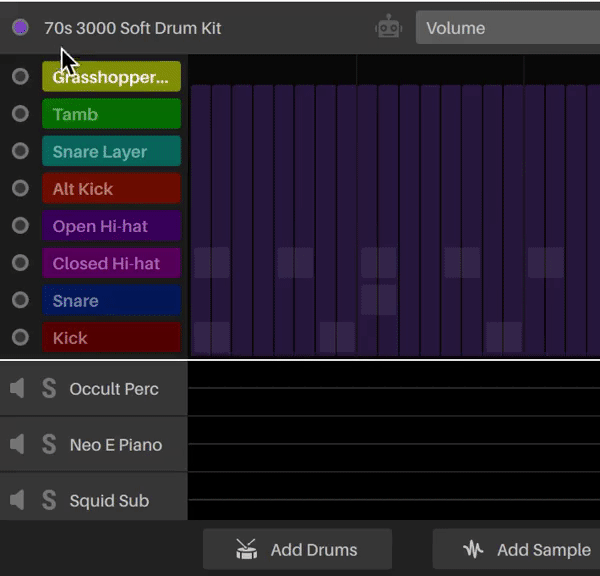Select the Alt Kick lane label
Image resolution: width=600 pixels, height=576 pixels.
pyautogui.click(x=111, y=188)
